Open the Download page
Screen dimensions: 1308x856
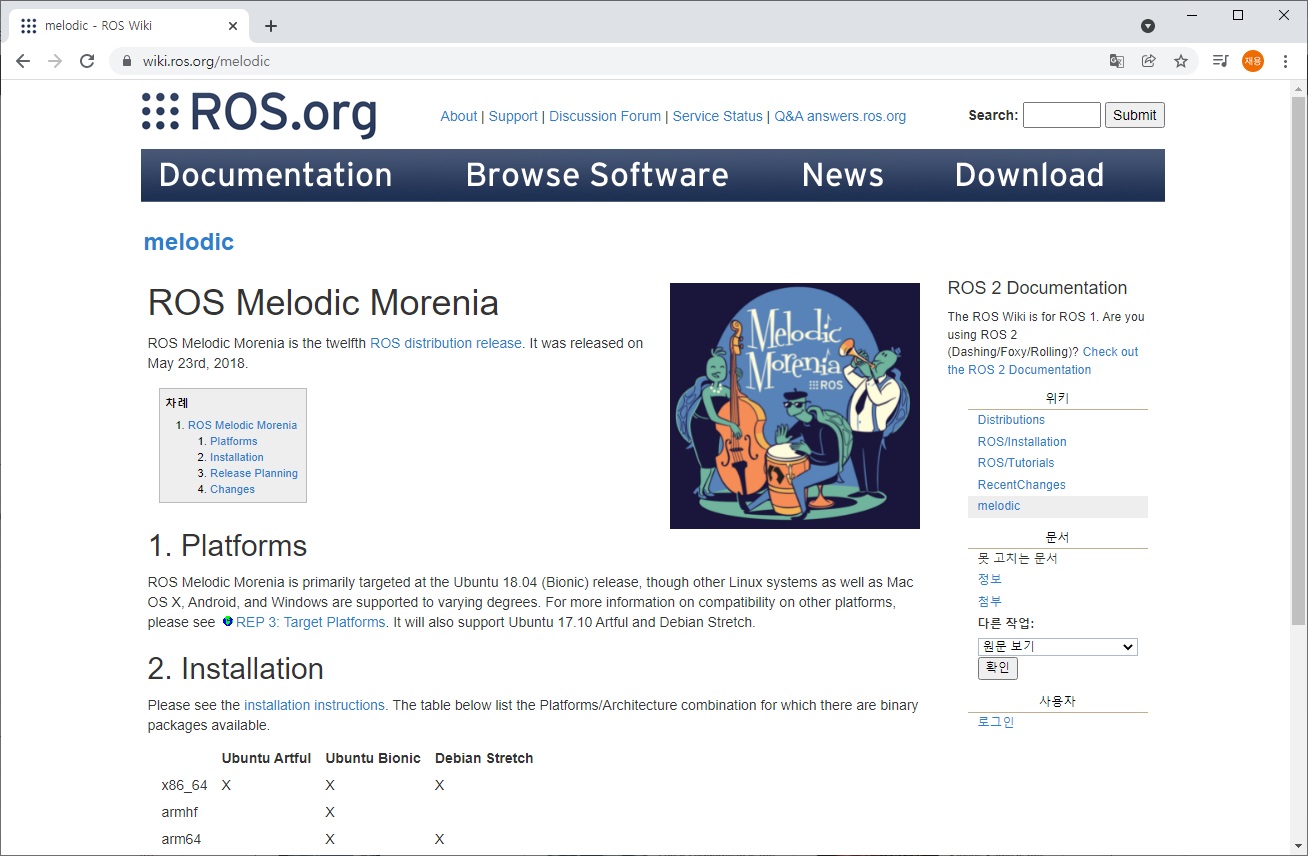coord(1029,175)
